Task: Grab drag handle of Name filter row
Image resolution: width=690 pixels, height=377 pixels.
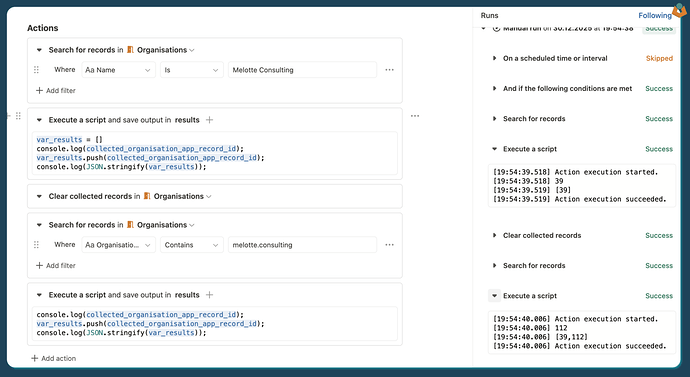Action: [37, 70]
